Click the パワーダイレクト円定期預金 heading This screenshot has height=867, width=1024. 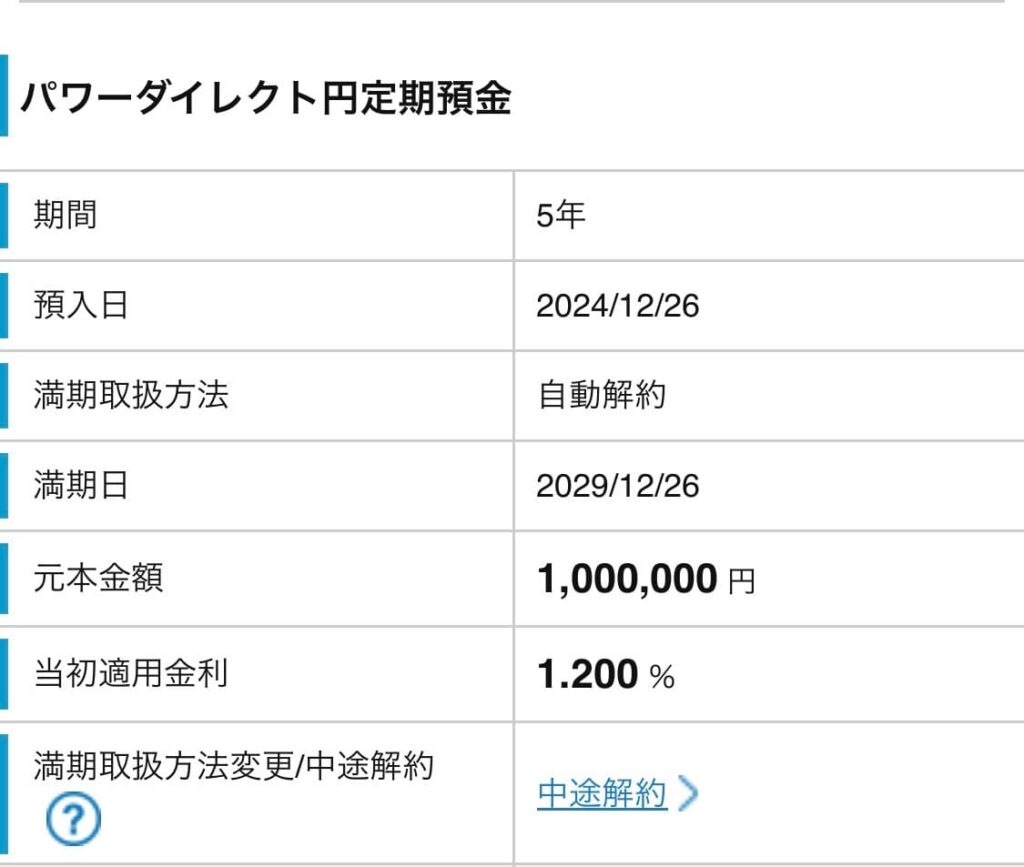[x=266, y=99]
